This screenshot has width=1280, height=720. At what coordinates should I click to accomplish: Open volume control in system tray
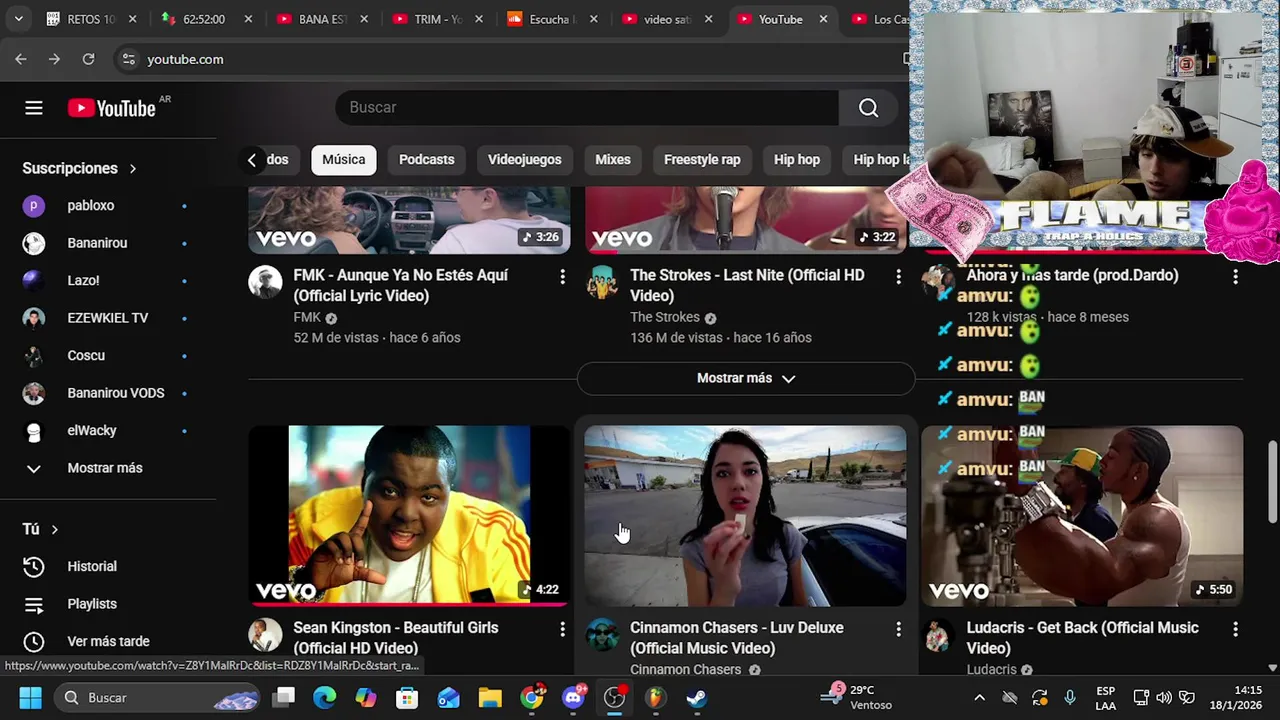tap(1164, 698)
